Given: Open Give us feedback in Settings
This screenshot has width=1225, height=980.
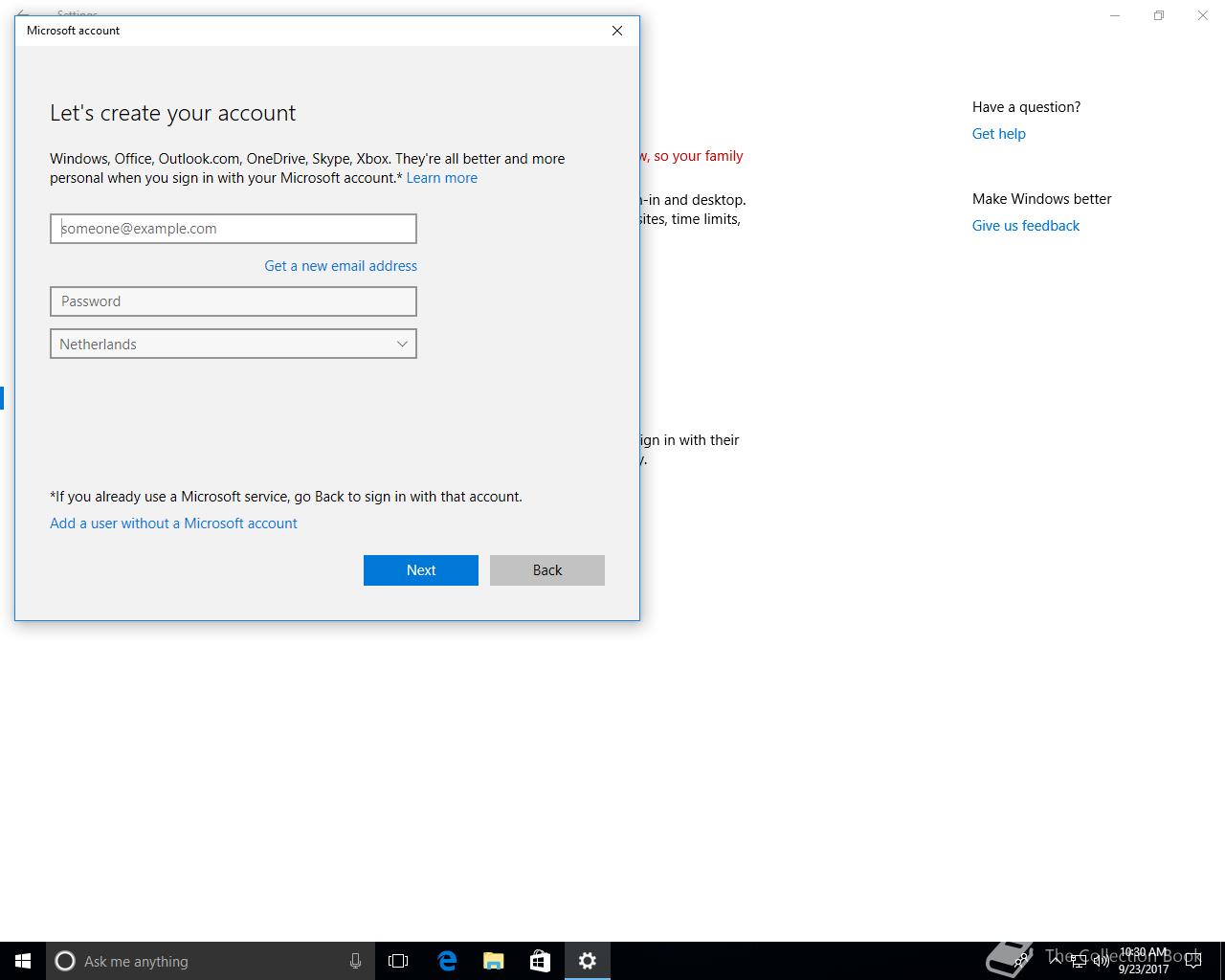Looking at the screenshot, I should (1026, 226).
